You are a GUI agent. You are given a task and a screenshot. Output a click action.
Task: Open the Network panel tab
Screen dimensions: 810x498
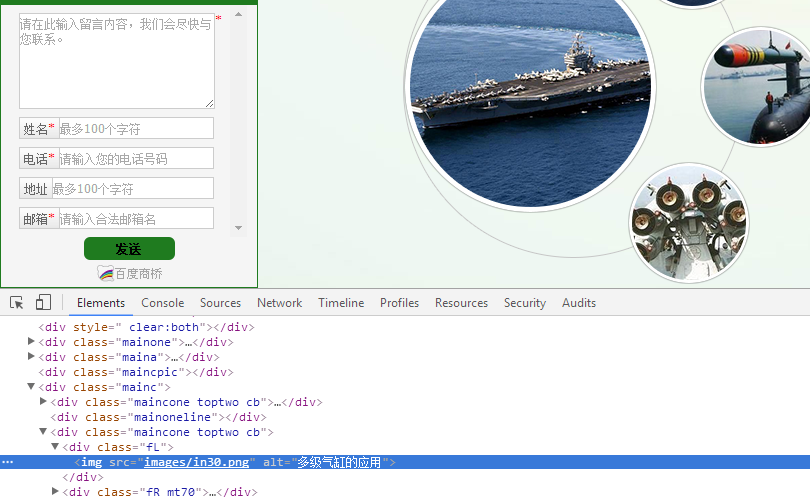tap(279, 303)
